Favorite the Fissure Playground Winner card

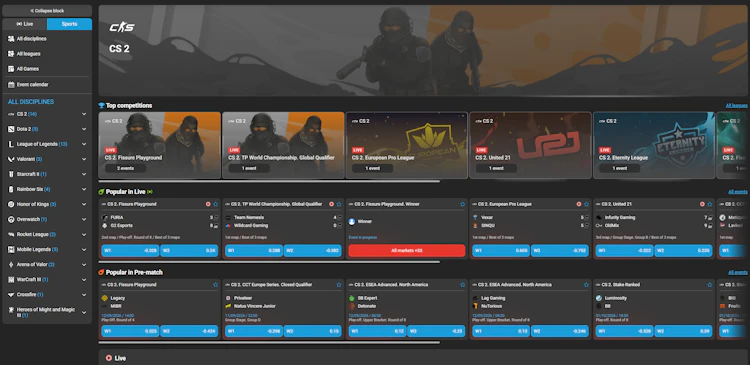pos(463,204)
